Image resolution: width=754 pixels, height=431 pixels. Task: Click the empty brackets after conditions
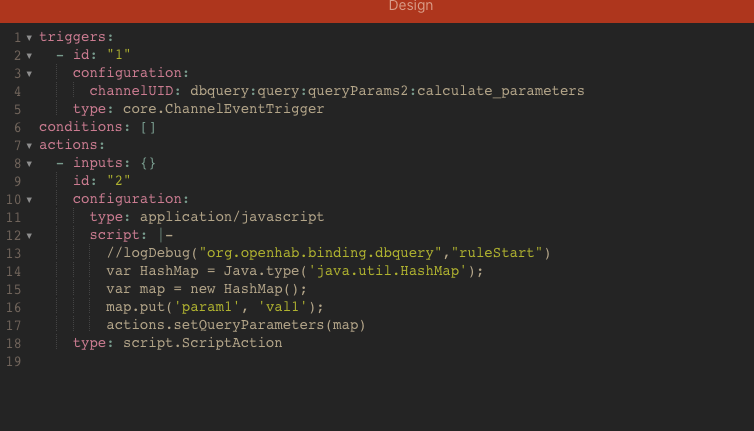pos(148,127)
